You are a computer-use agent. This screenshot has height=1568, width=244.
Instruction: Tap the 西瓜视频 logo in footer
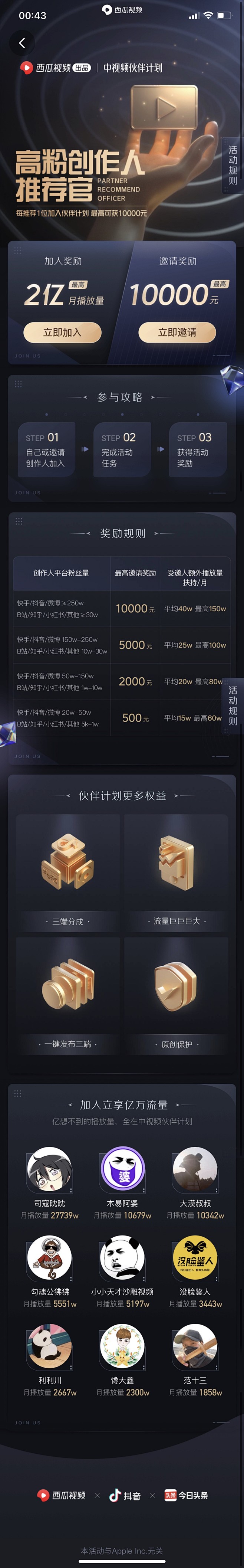coord(62,1495)
